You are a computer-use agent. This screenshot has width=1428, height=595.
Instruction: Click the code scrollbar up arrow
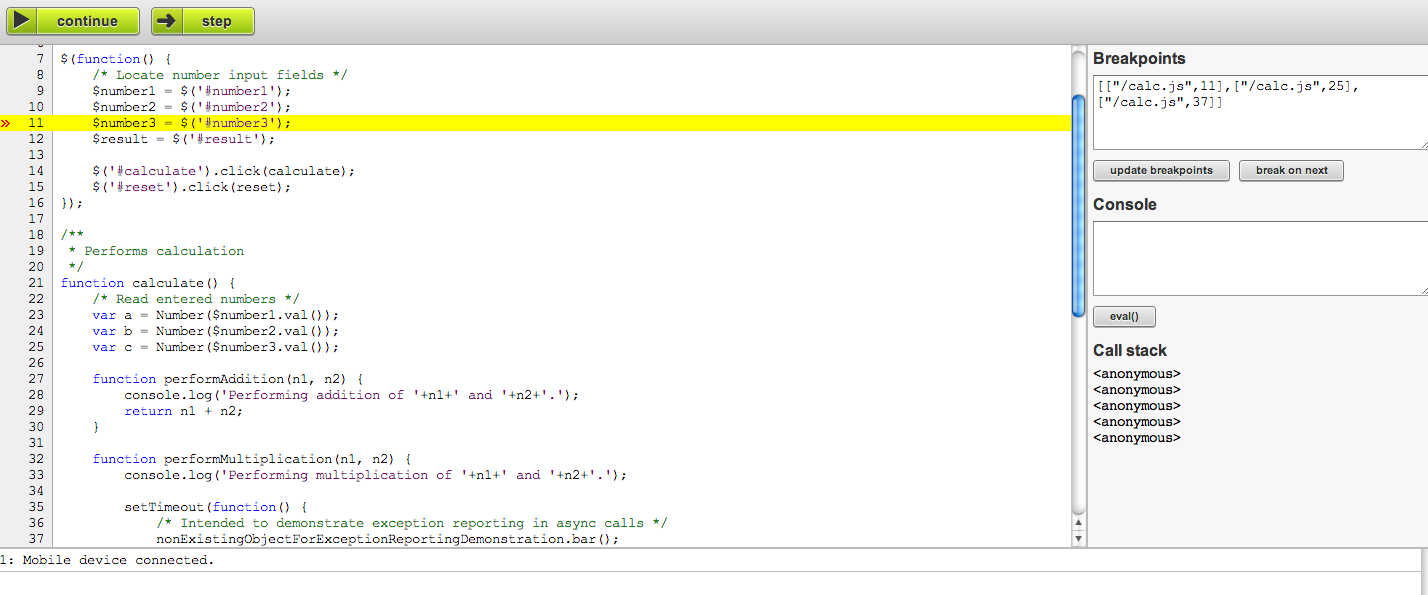(1078, 523)
